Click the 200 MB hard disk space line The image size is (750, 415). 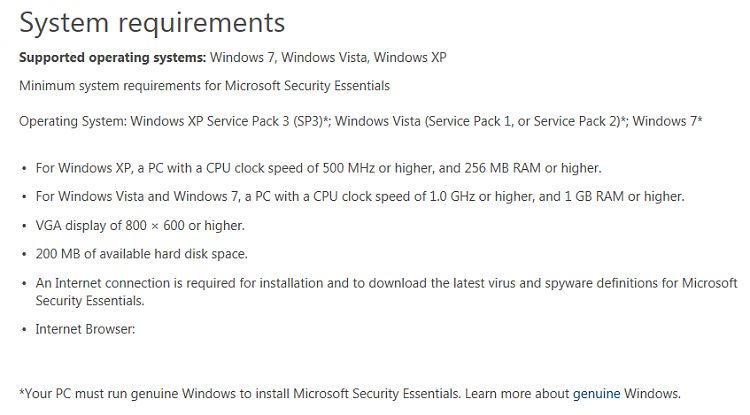(142, 254)
